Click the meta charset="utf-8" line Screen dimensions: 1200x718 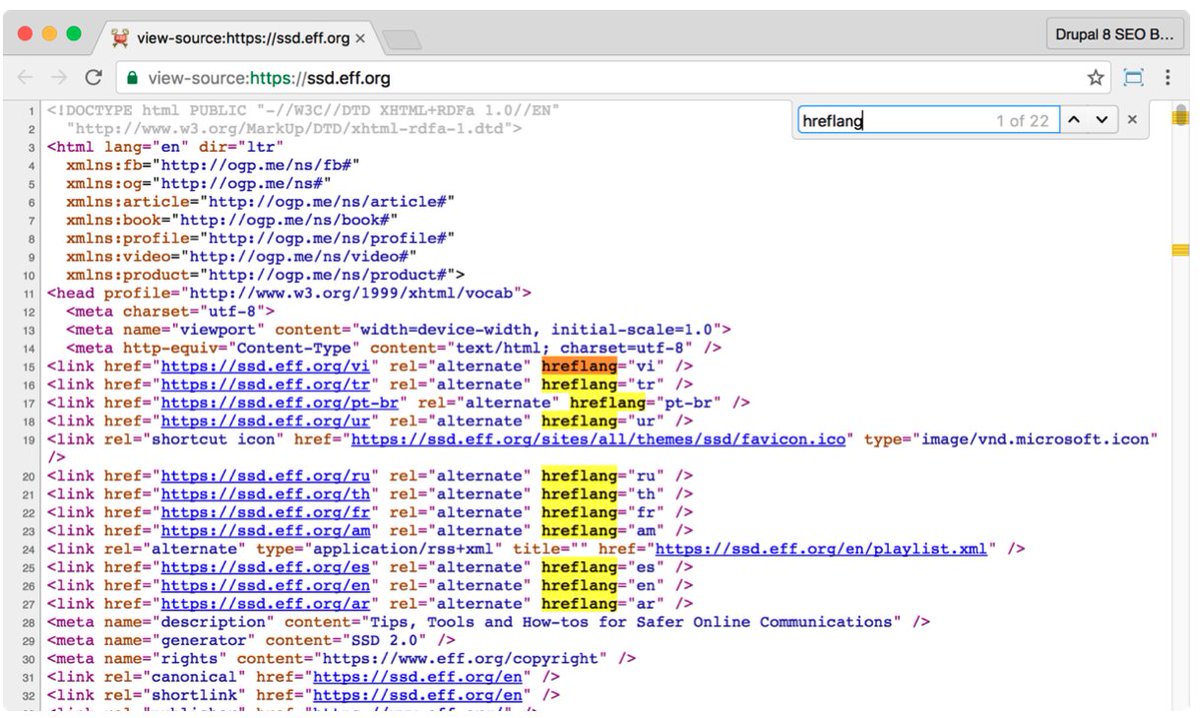click(170, 311)
